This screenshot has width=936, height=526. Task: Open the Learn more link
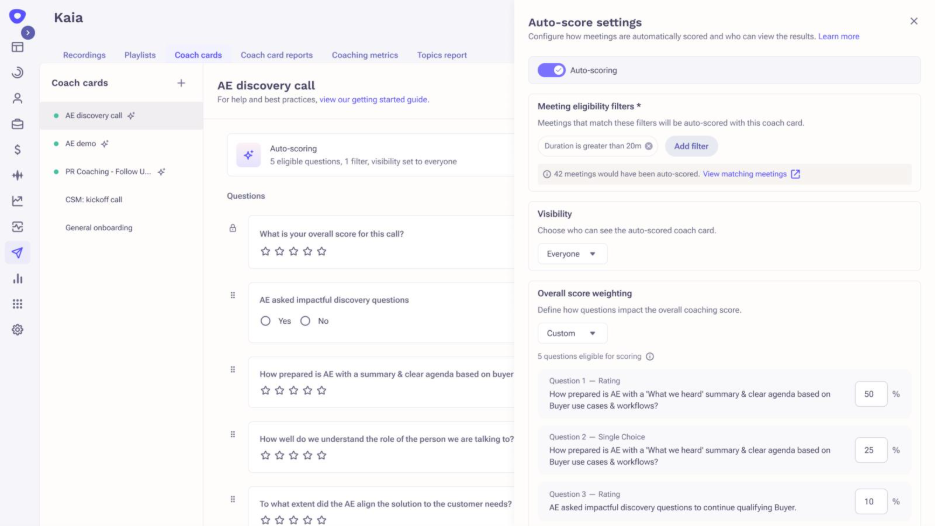(x=839, y=36)
